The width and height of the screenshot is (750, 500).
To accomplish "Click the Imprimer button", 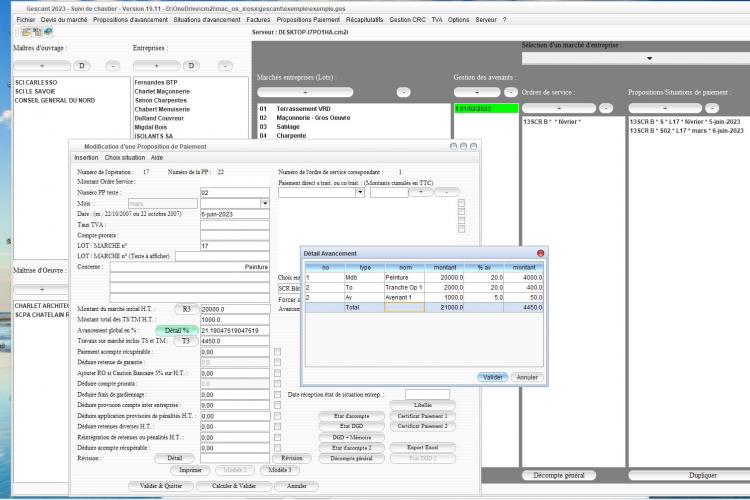I will pyautogui.click(x=190, y=470).
